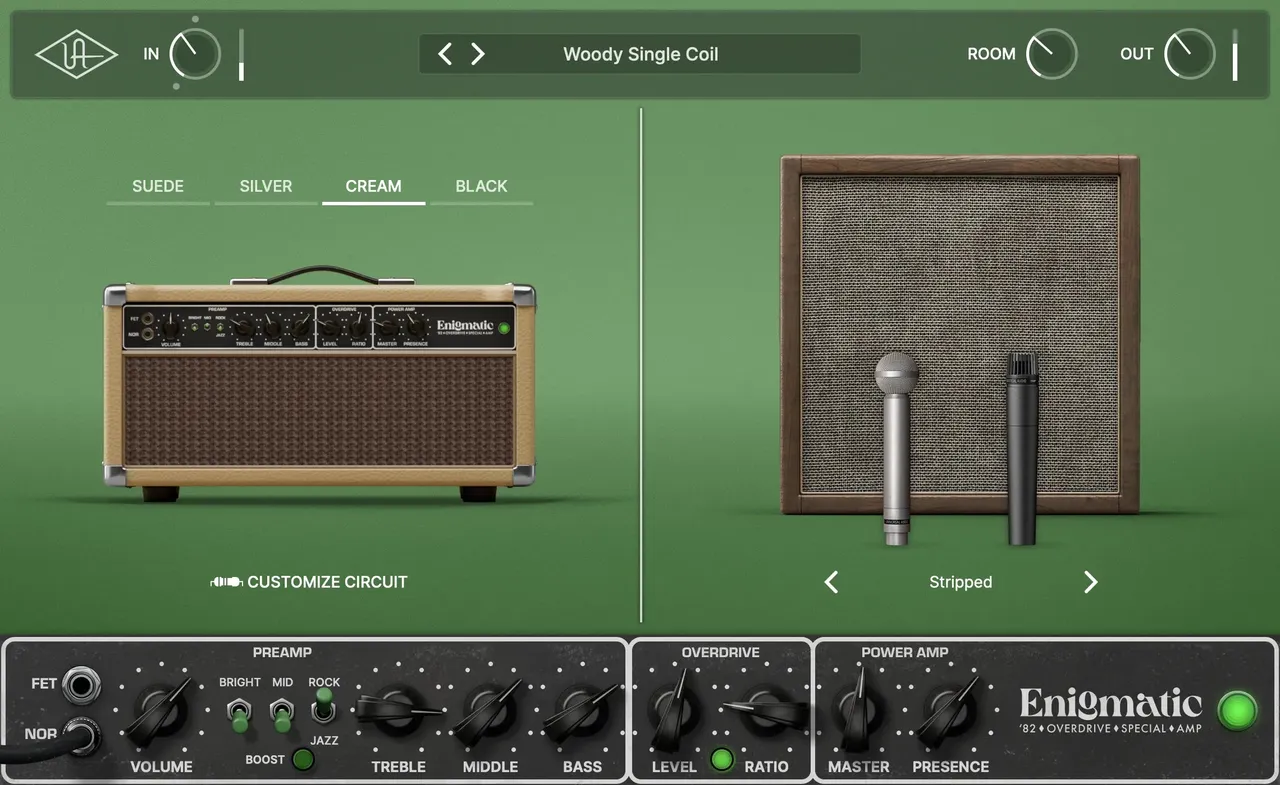Image resolution: width=1280 pixels, height=785 pixels.
Task: Go to next preset with right arrow
Action: (478, 54)
